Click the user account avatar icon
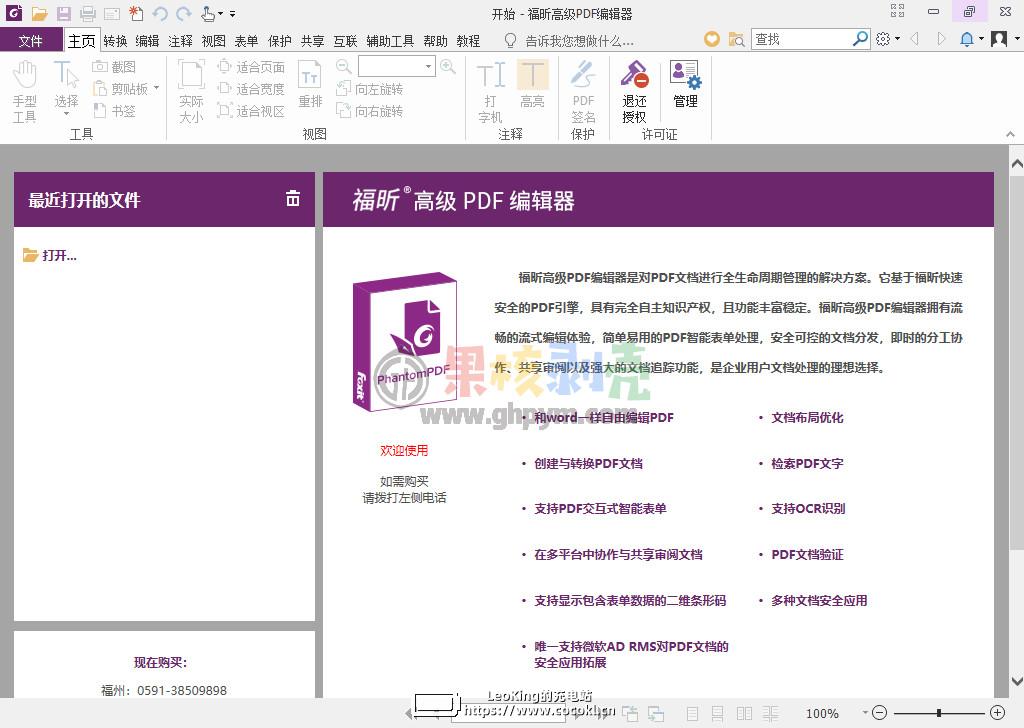 click(999, 39)
